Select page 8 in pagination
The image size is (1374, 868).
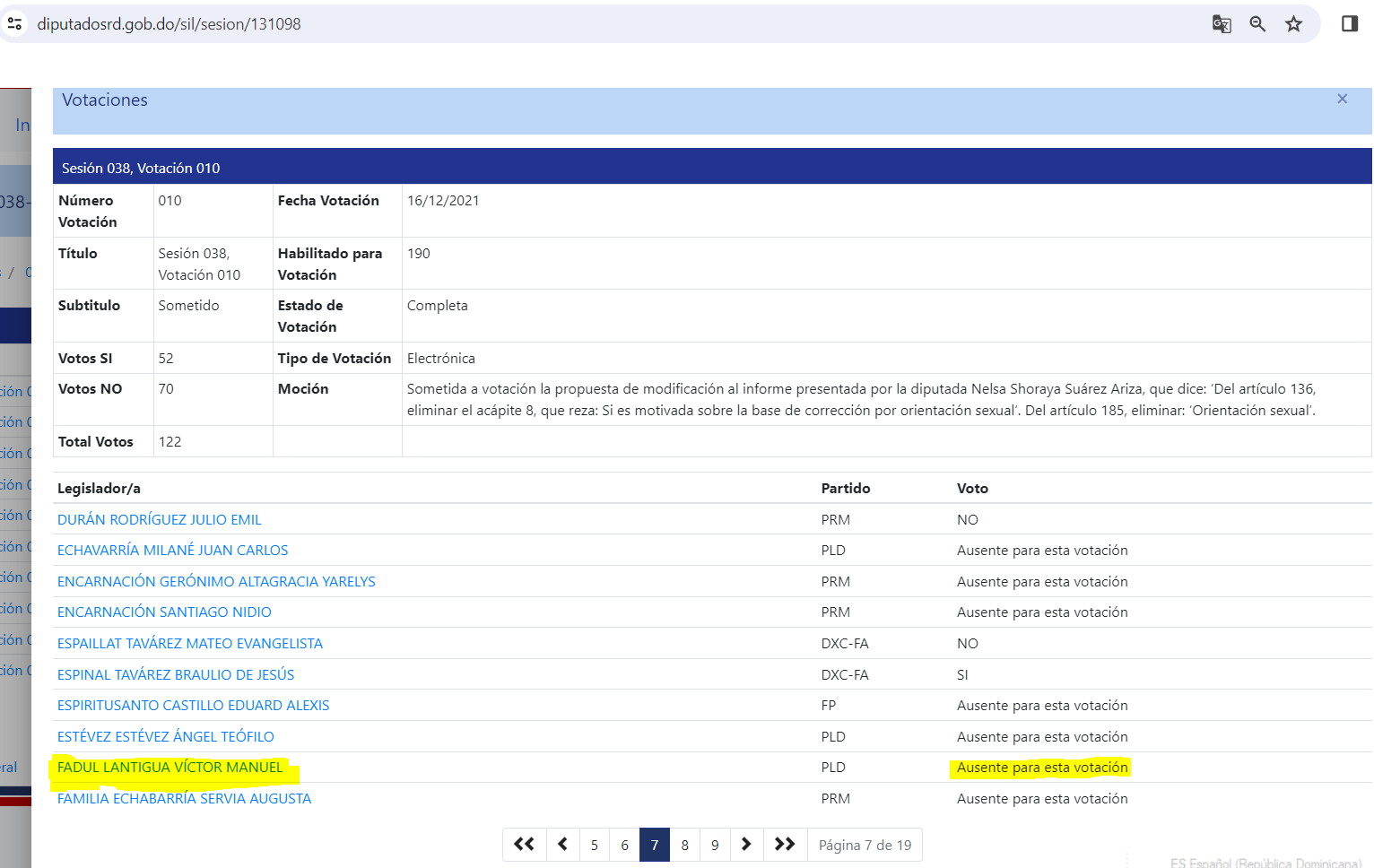[685, 845]
